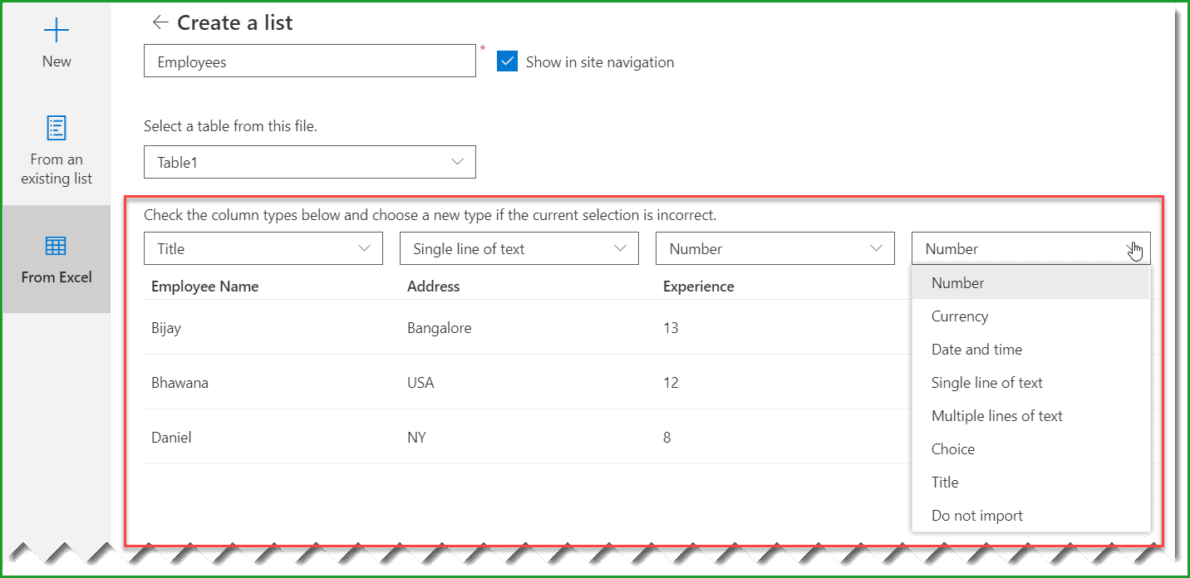The width and height of the screenshot is (1190, 578).
Task: Select the From an existing list icon
Action: 55,128
